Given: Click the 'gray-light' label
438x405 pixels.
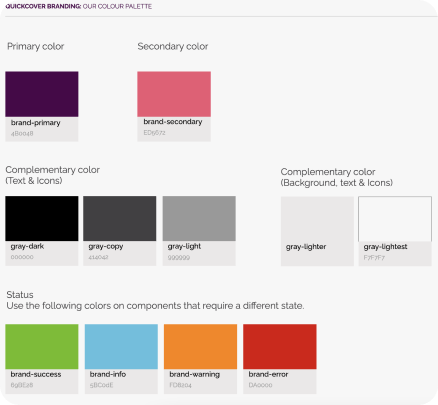Looking at the screenshot, I should [x=184, y=246].
